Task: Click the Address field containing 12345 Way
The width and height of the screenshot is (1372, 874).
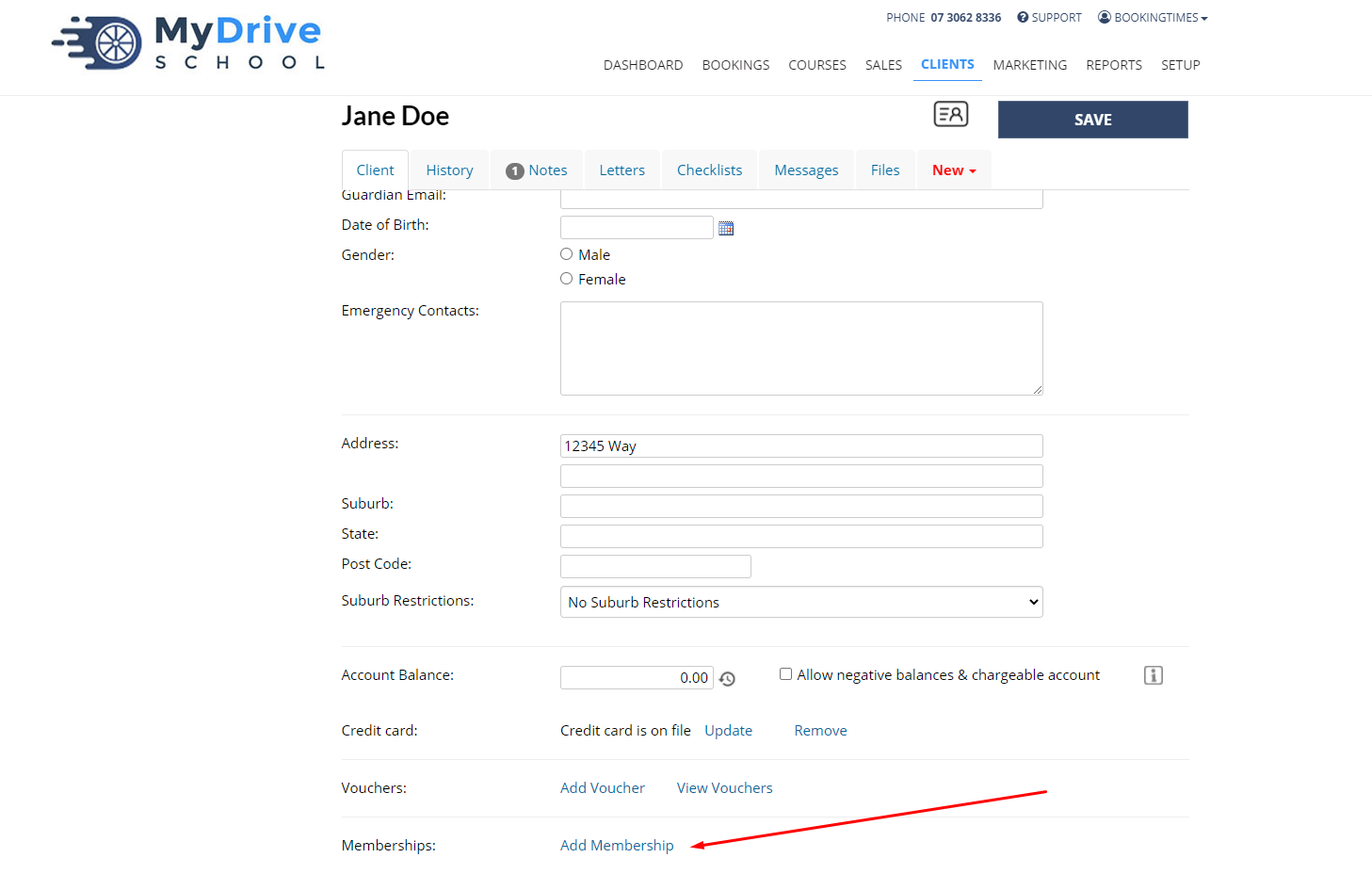Action: point(801,445)
